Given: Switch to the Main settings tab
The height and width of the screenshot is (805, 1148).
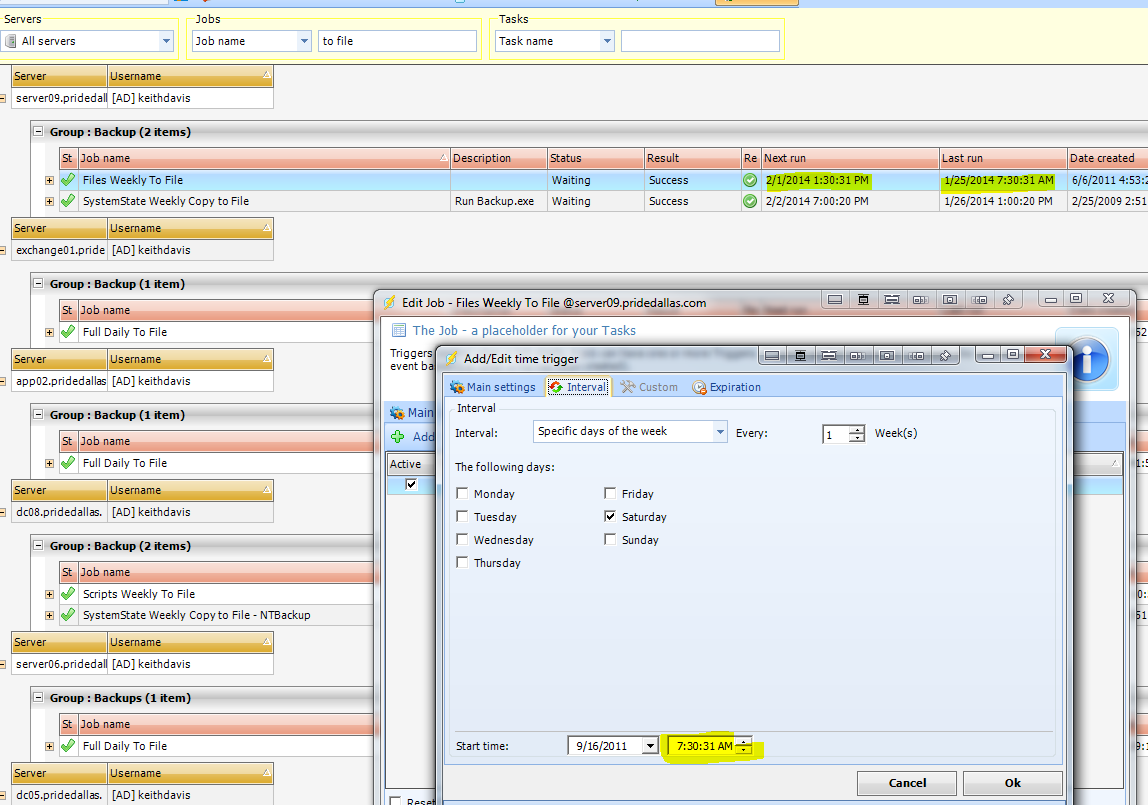Looking at the screenshot, I should click(492, 387).
